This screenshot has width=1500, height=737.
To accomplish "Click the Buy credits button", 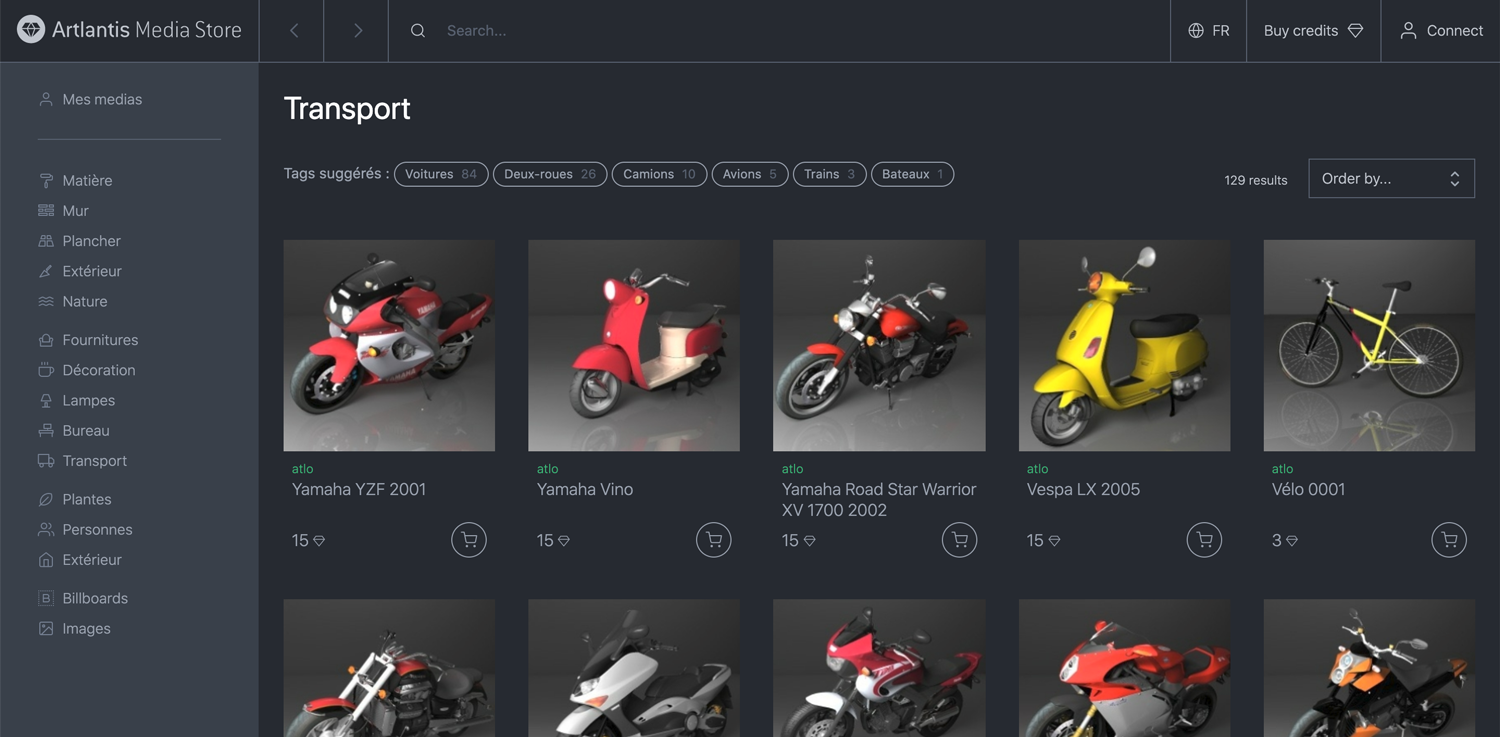I will (x=1313, y=31).
